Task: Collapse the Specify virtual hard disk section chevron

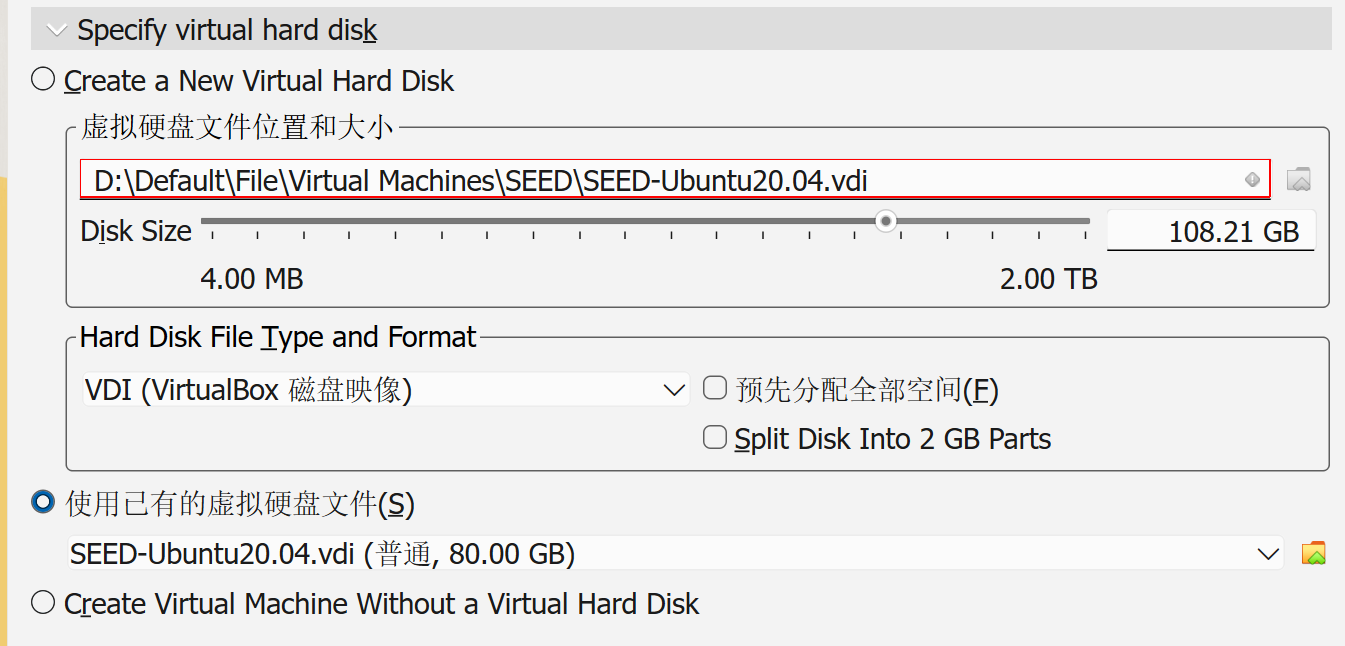Action: click(56, 31)
